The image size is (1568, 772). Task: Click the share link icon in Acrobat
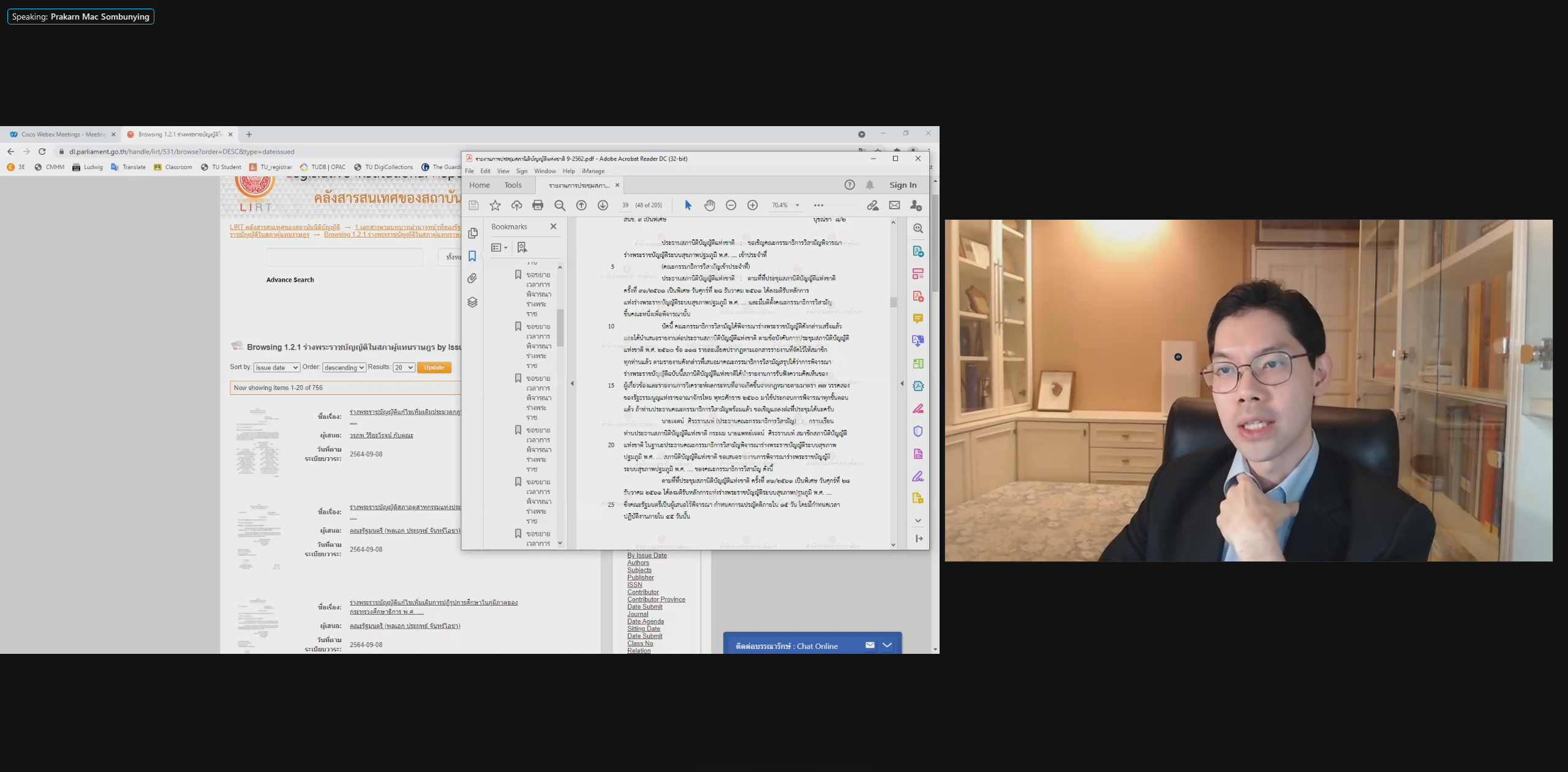pyautogui.click(x=873, y=205)
